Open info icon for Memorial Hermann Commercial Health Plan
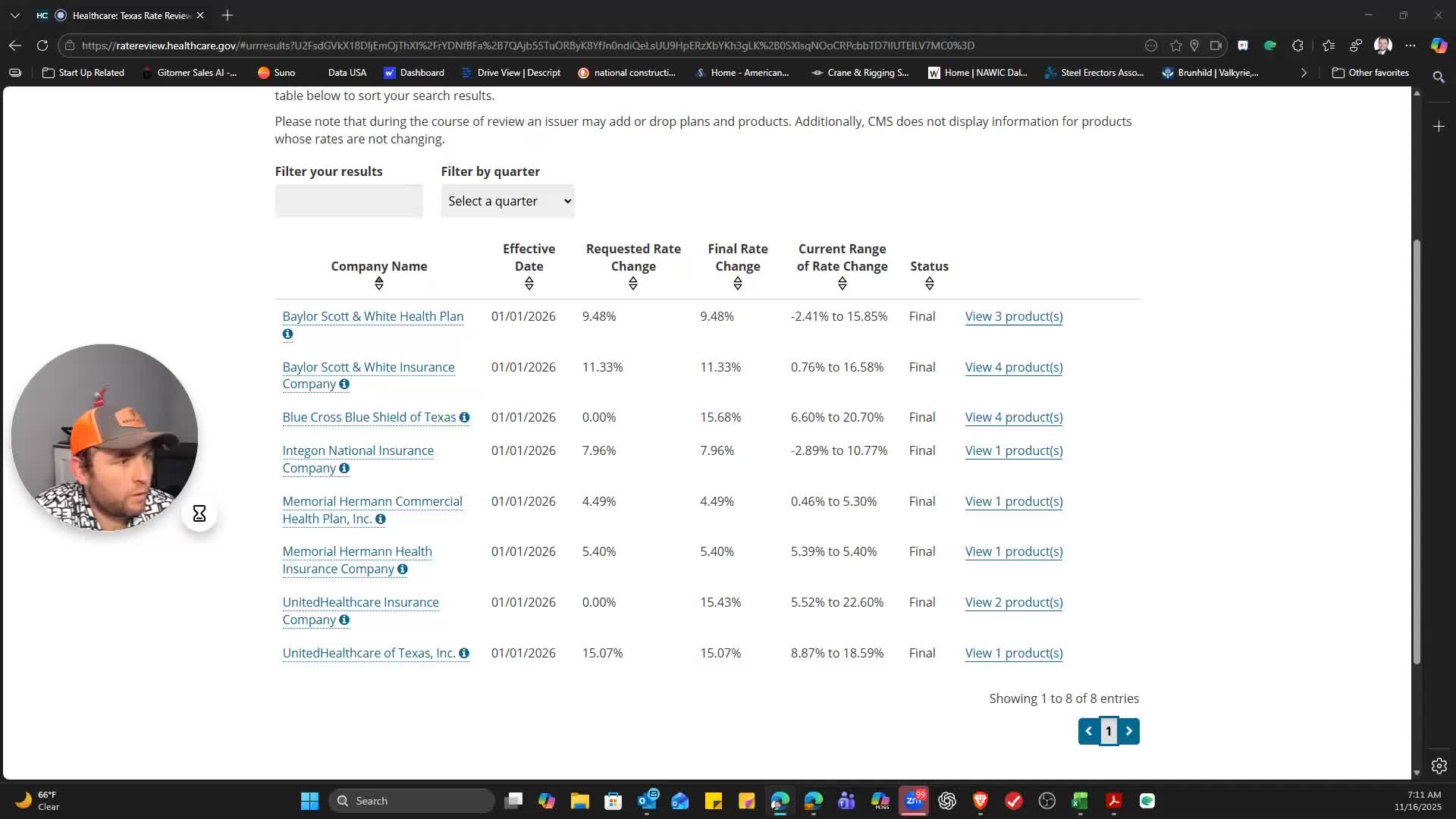 [381, 519]
